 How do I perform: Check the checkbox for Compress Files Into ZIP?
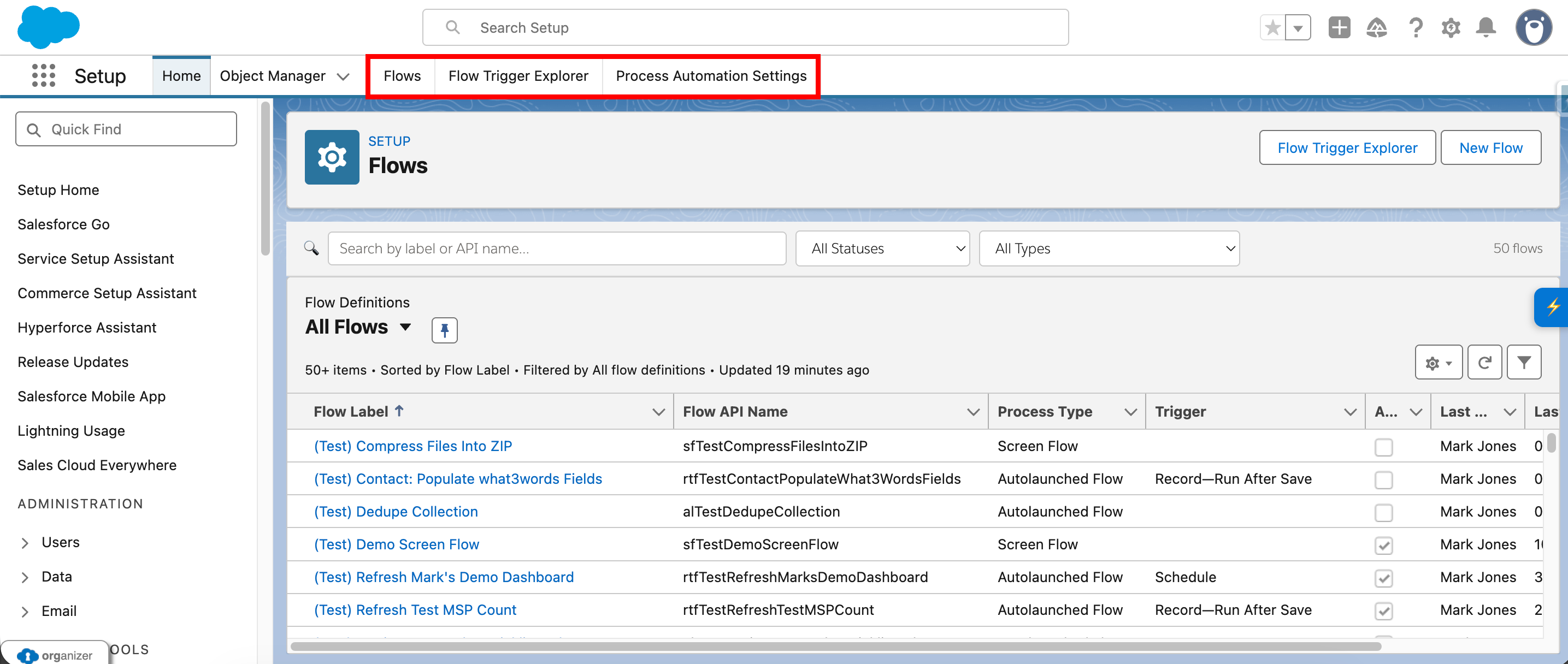[1384, 447]
